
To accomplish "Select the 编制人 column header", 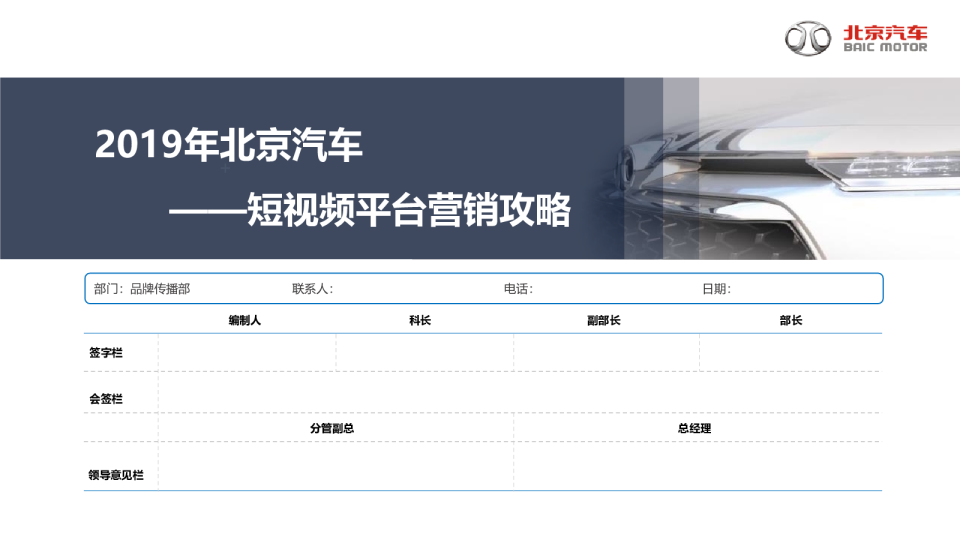I will [245, 321].
